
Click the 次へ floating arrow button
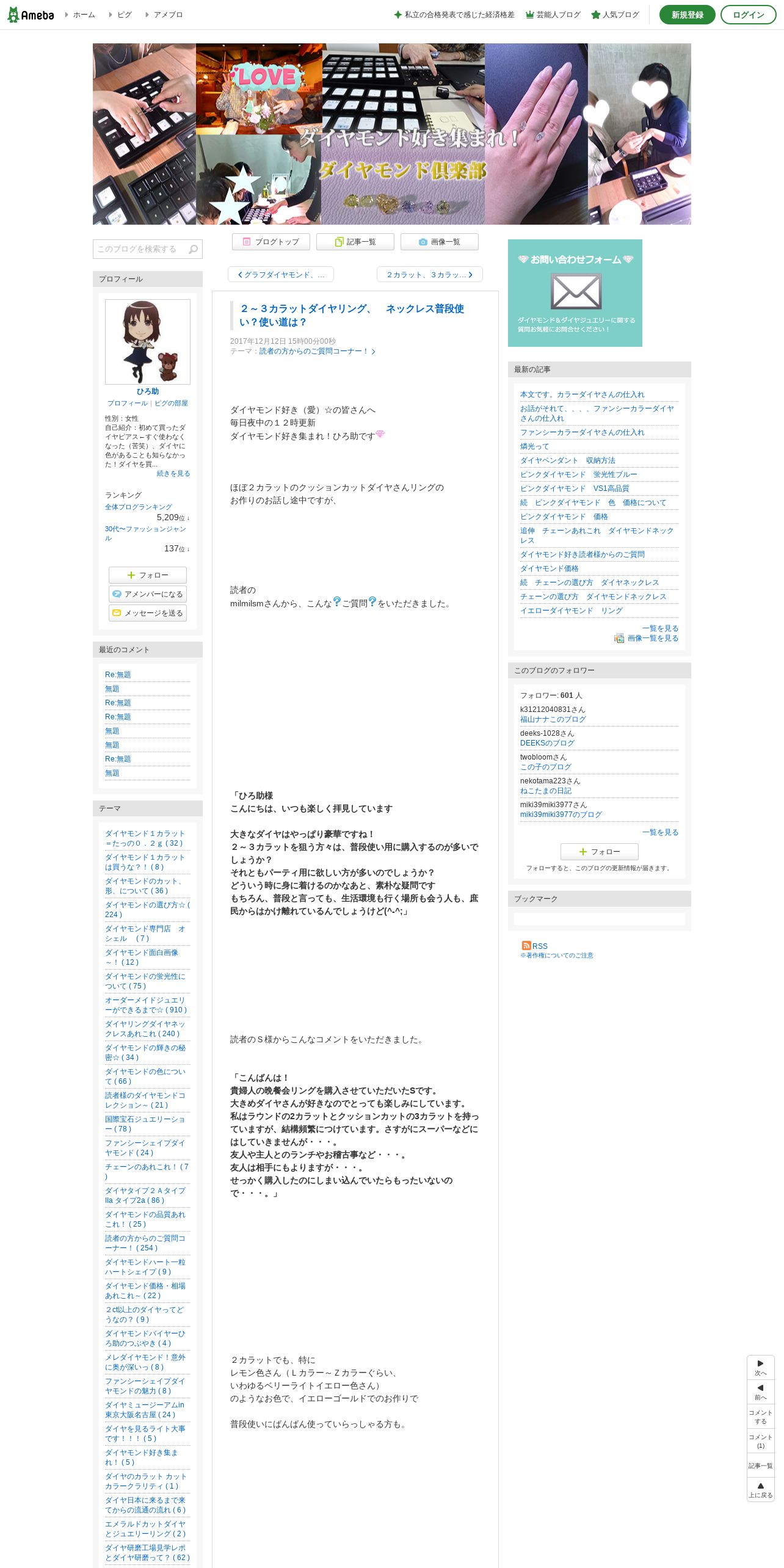tap(760, 1368)
